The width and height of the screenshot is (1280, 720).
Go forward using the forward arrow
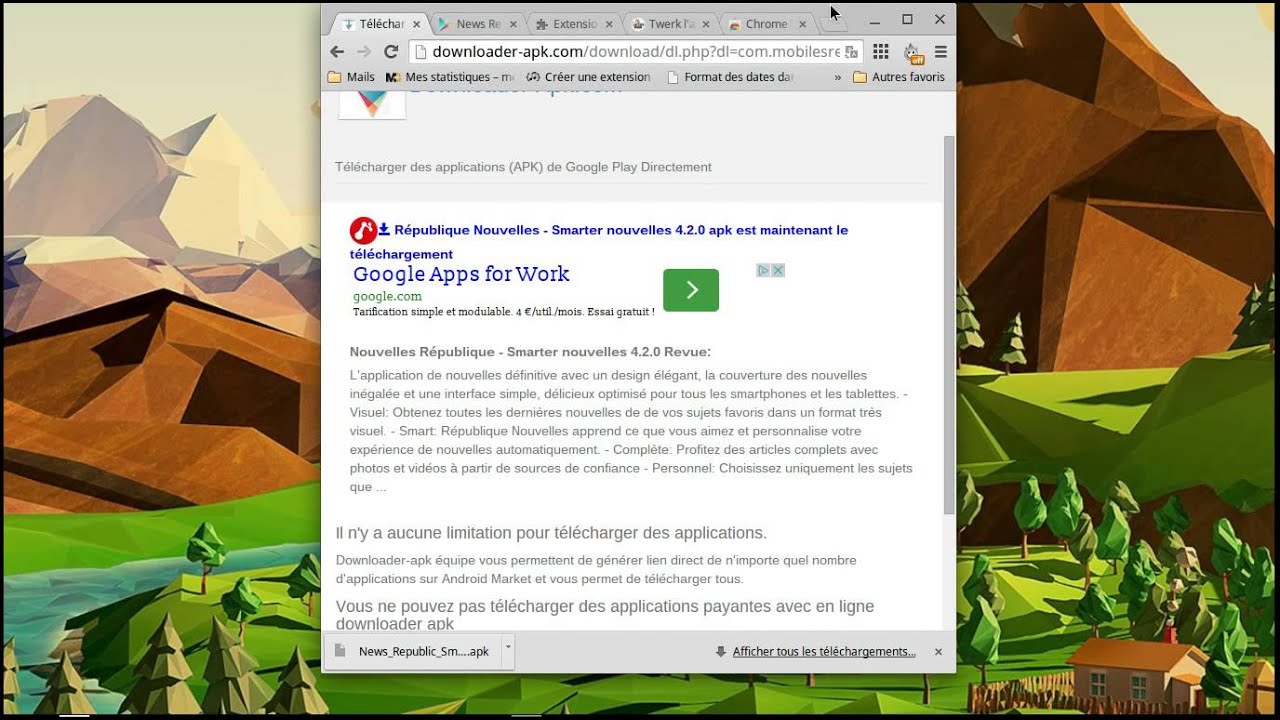pyautogui.click(x=364, y=52)
